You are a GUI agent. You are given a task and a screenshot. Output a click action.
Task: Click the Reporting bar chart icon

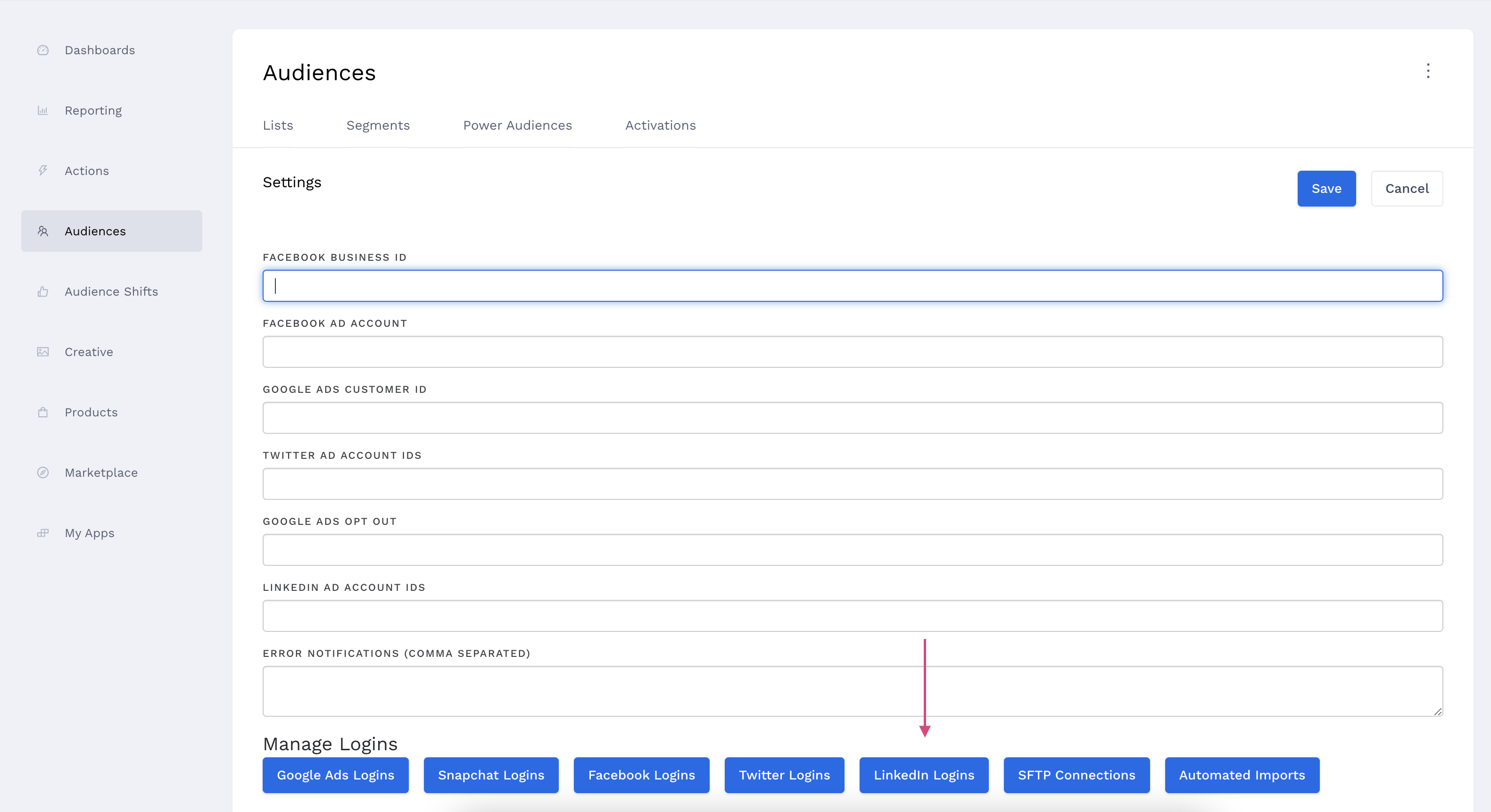click(43, 110)
